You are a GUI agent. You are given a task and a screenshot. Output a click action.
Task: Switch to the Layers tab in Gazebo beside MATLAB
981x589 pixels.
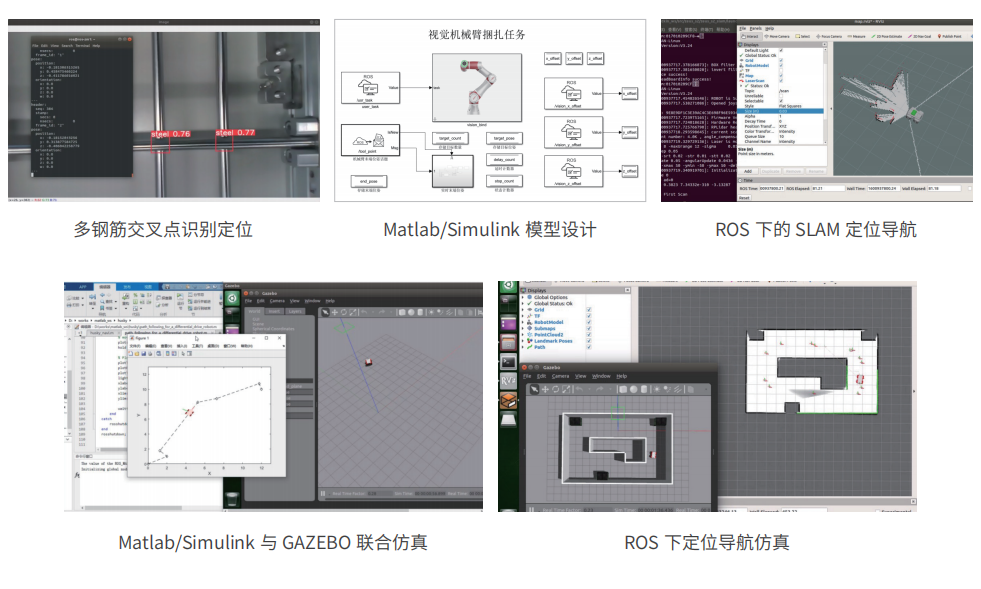[x=295, y=311]
